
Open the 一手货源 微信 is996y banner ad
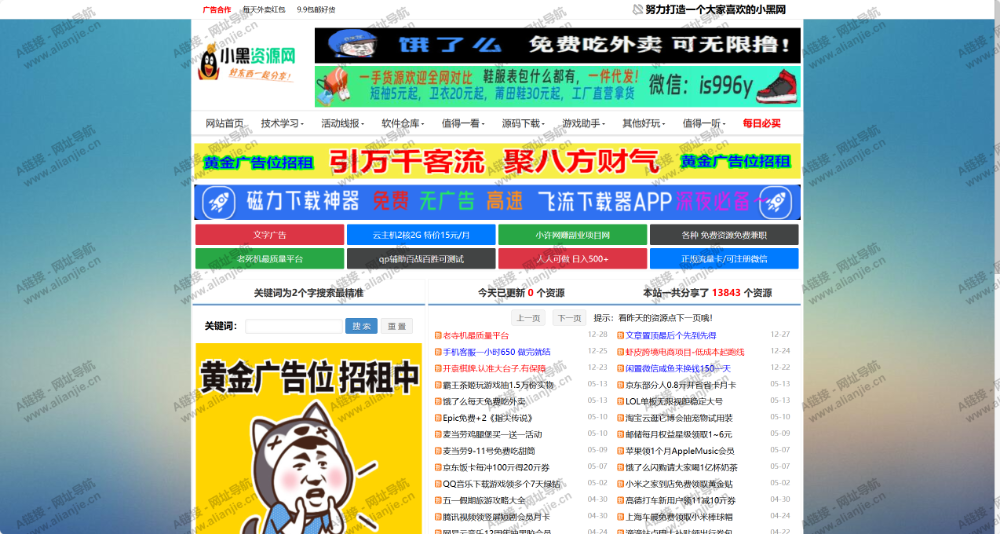pos(557,86)
